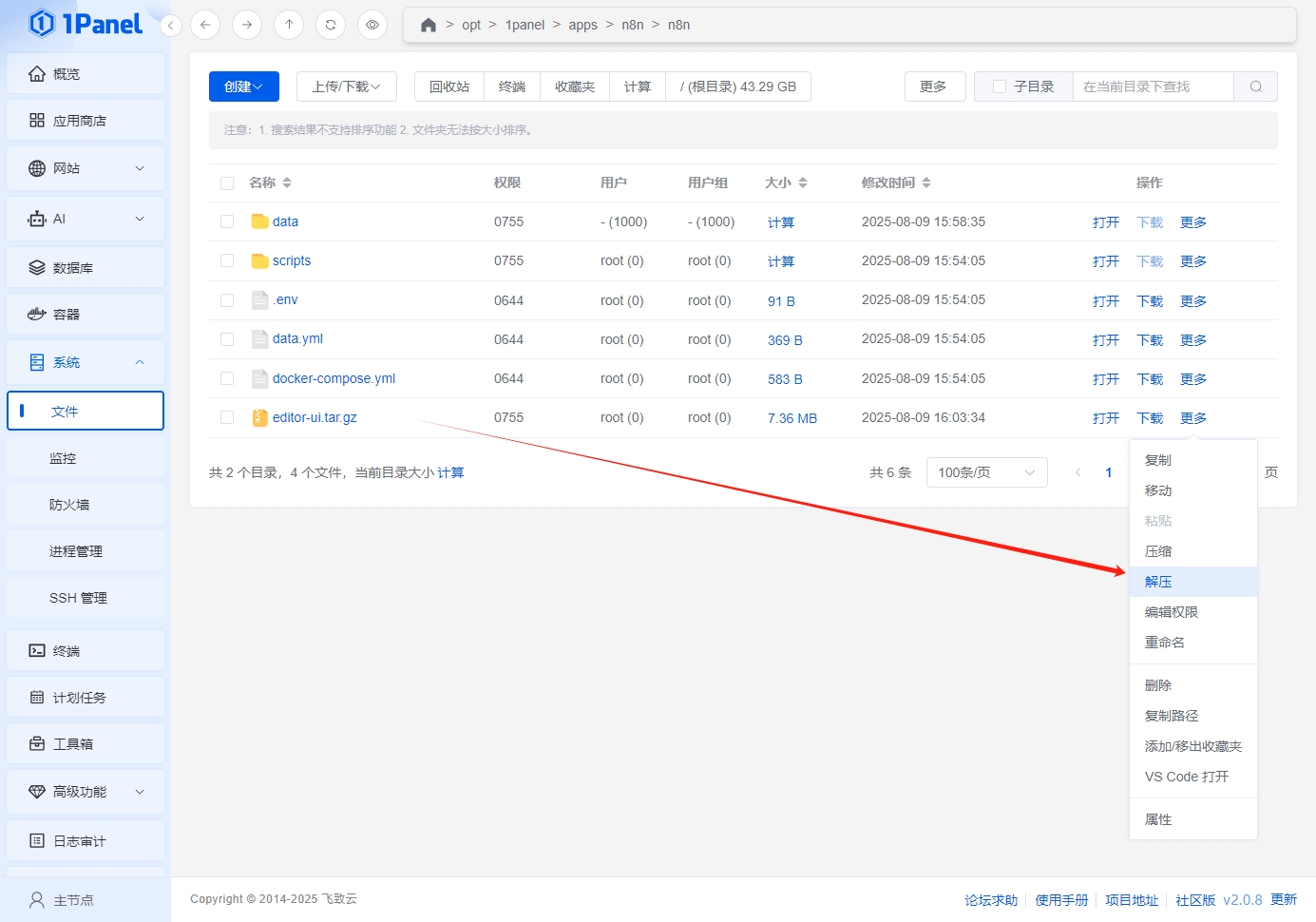Select 解压 extract from context menu
Image resolution: width=1316 pixels, height=922 pixels.
[x=1193, y=582]
